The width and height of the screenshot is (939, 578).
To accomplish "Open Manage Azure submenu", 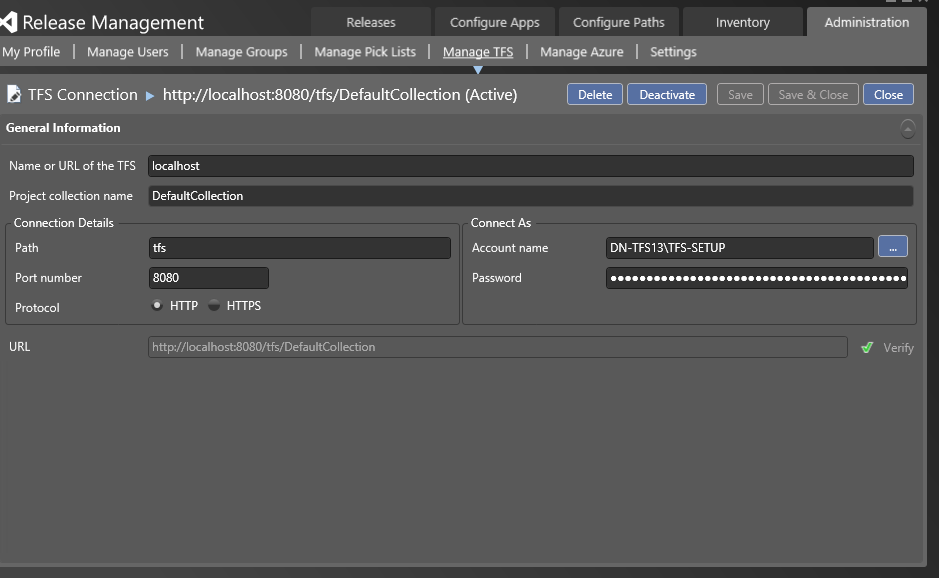I will click(581, 52).
